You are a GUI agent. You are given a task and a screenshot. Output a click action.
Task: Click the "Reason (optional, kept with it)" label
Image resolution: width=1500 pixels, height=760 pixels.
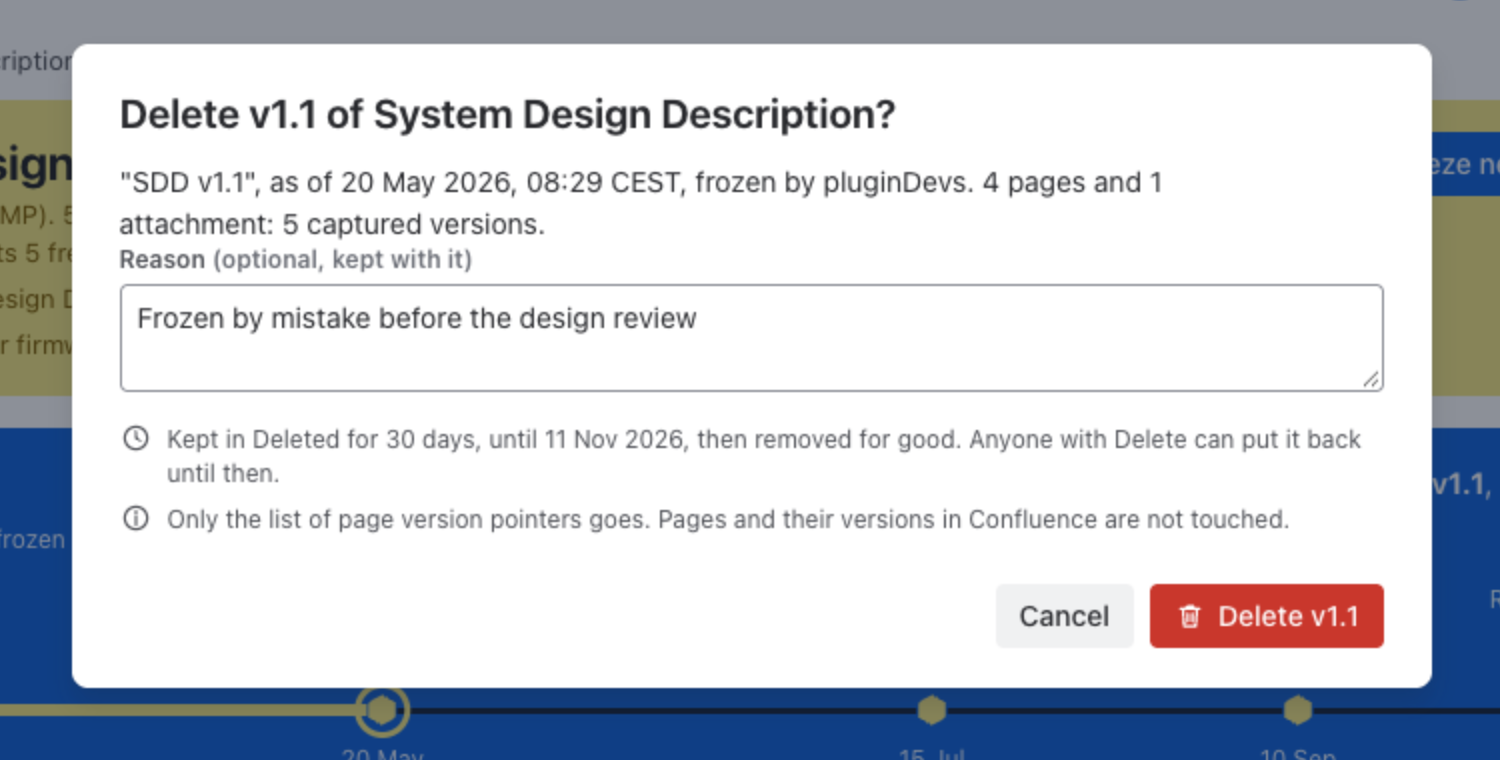point(296,260)
